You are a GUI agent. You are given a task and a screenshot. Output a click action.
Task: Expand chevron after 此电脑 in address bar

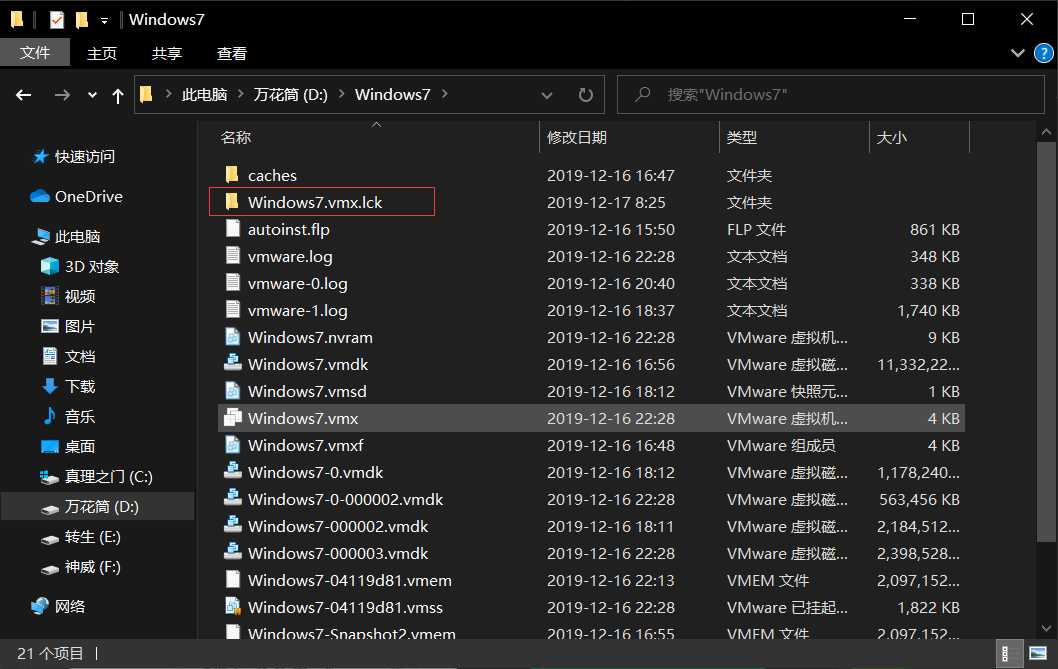[x=240, y=95]
